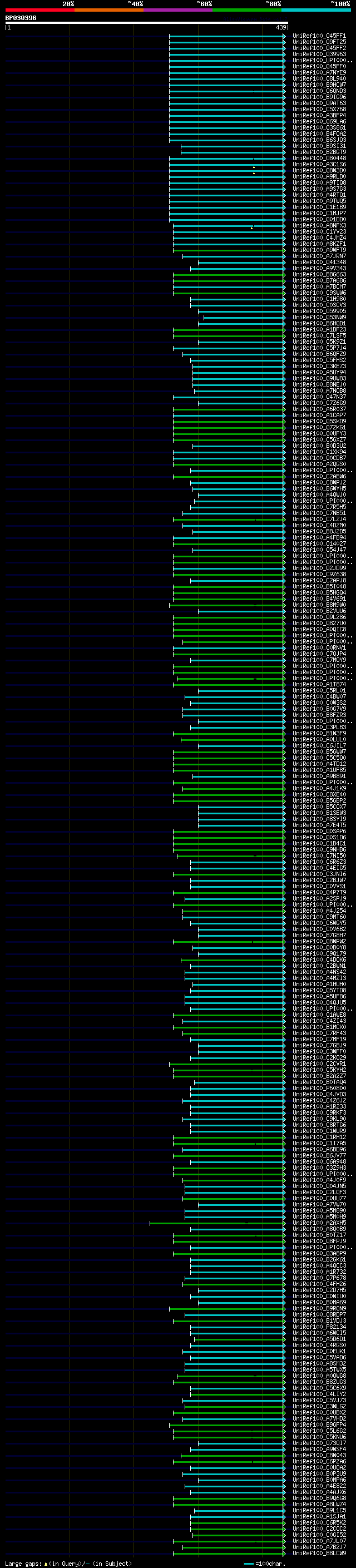The width and height of the screenshot is (356, 1568).
Task: Select label UniRef100_C4JM24
Action: 319,238
